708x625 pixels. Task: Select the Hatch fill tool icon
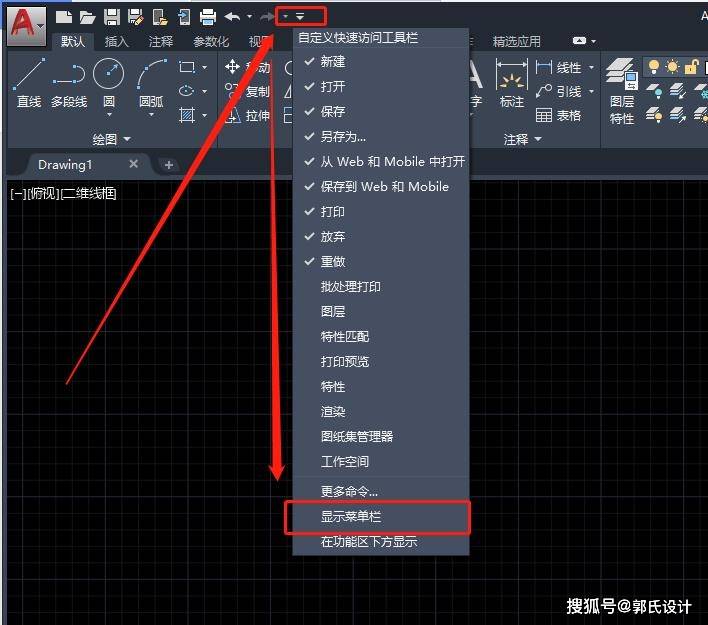click(x=187, y=115)
